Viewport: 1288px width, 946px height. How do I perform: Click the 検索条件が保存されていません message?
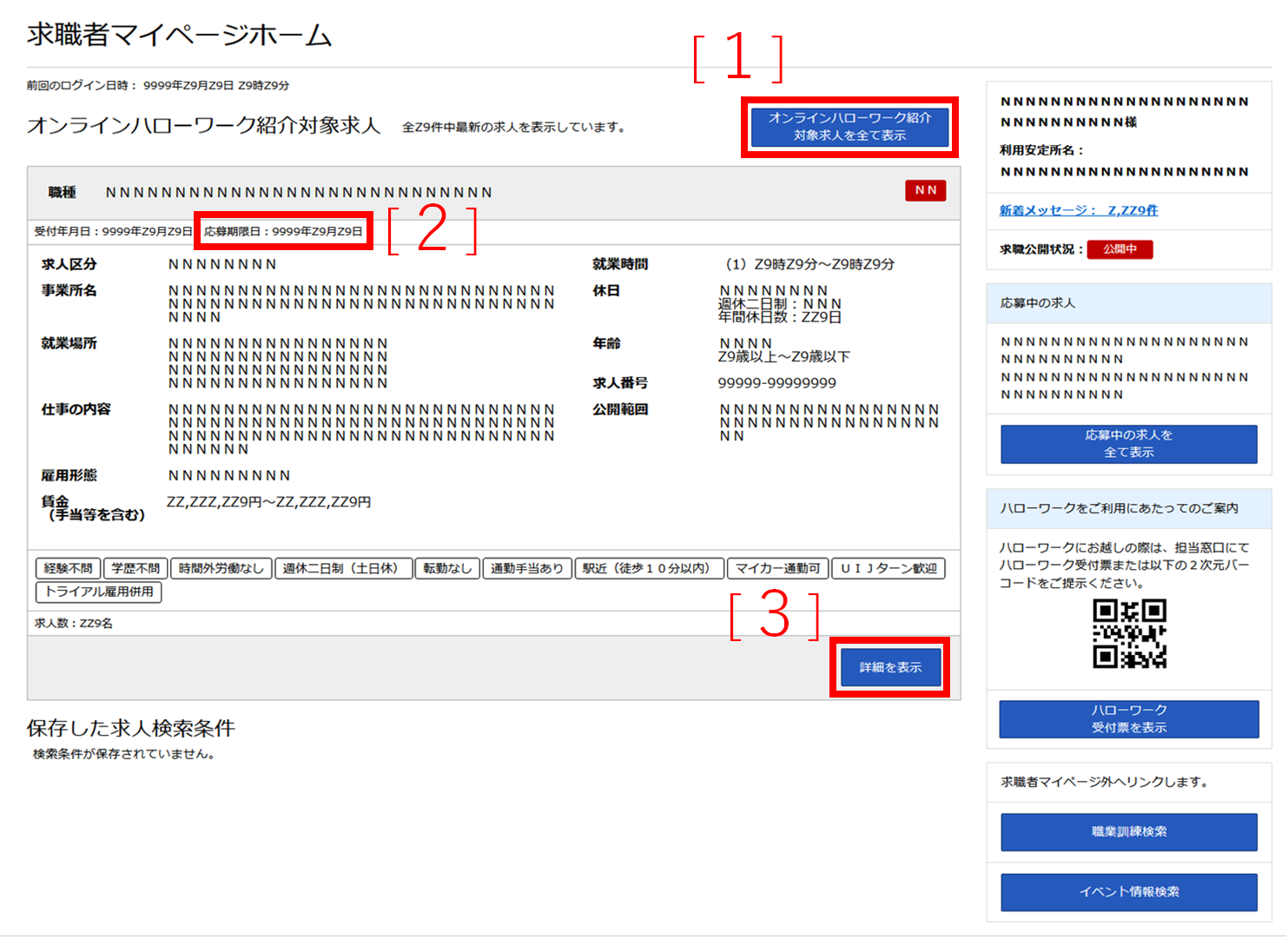coord(124,754)
